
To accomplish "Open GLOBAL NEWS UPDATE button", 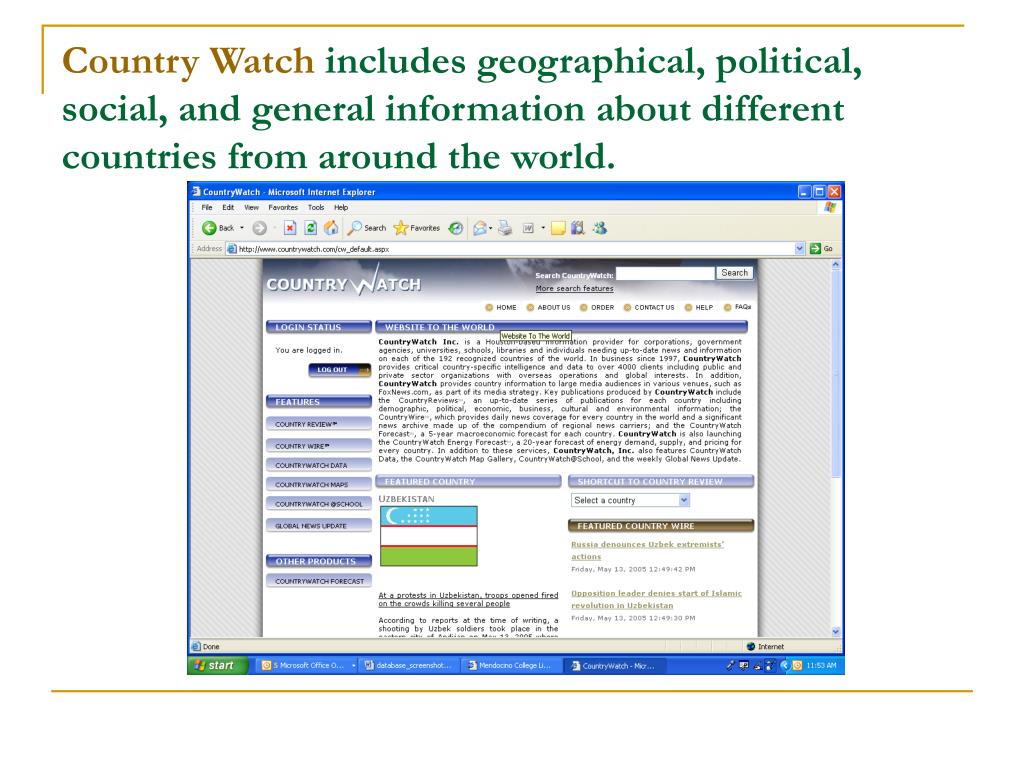I will pyautogui.click(x=319, y=526).
